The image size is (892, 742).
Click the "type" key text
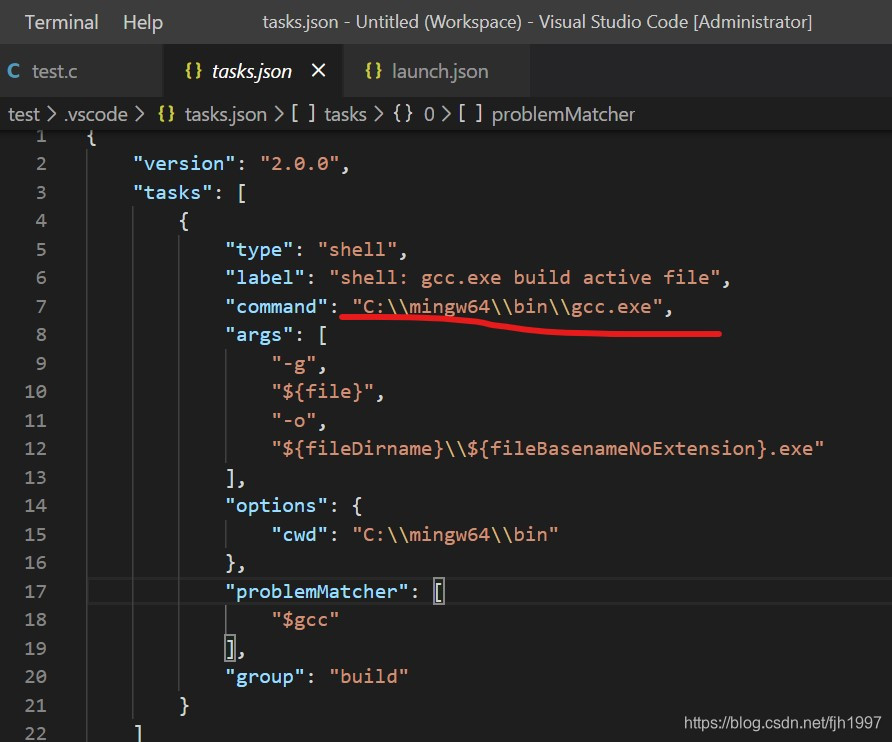(259, 250)
